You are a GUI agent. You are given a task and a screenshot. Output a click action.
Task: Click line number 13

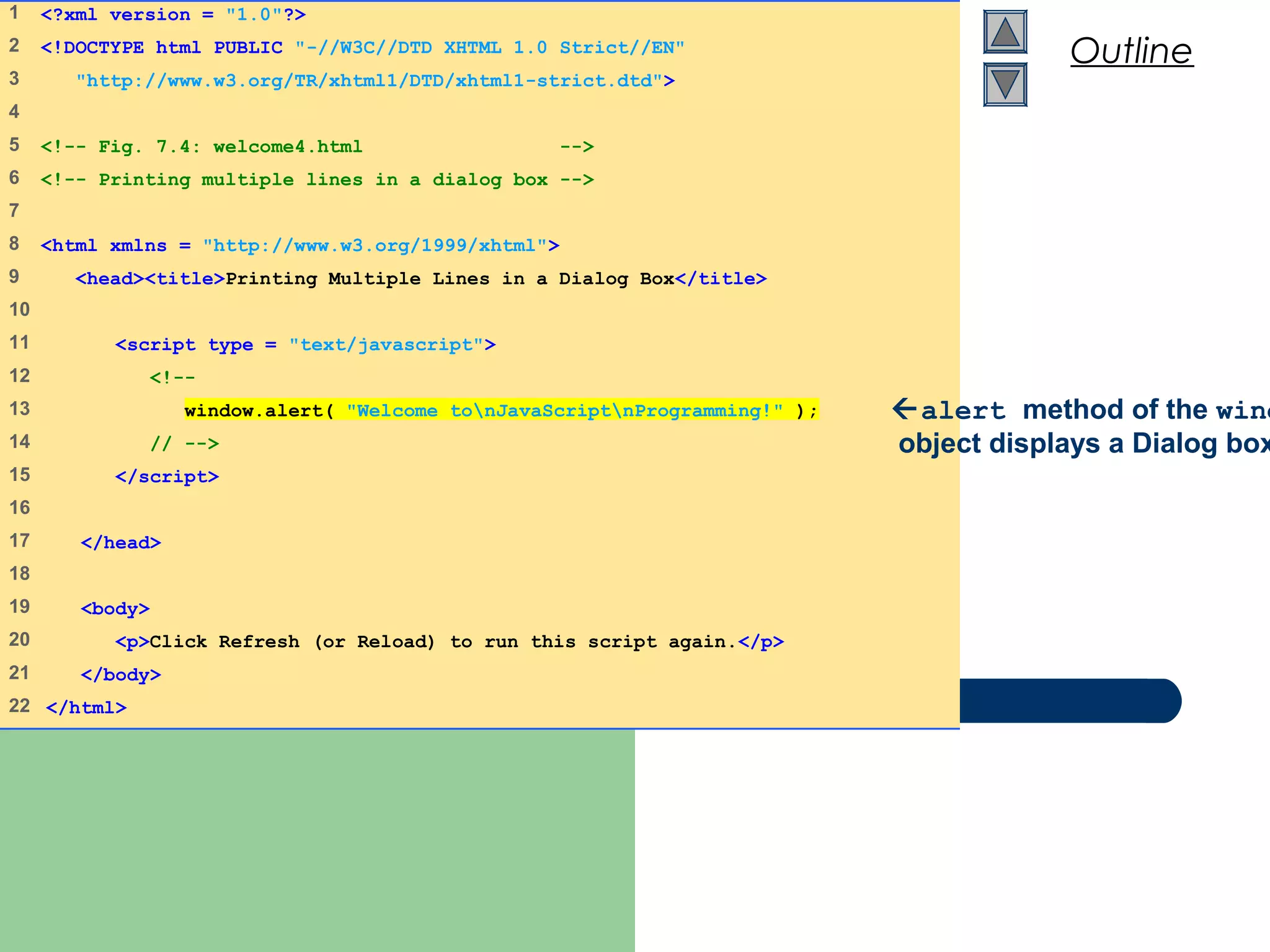pyautogui.click(x=19, y=408)
